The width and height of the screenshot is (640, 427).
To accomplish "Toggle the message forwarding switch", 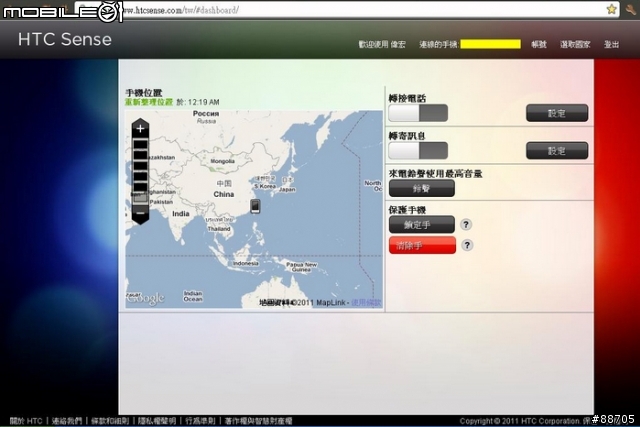I will [418, 151].
